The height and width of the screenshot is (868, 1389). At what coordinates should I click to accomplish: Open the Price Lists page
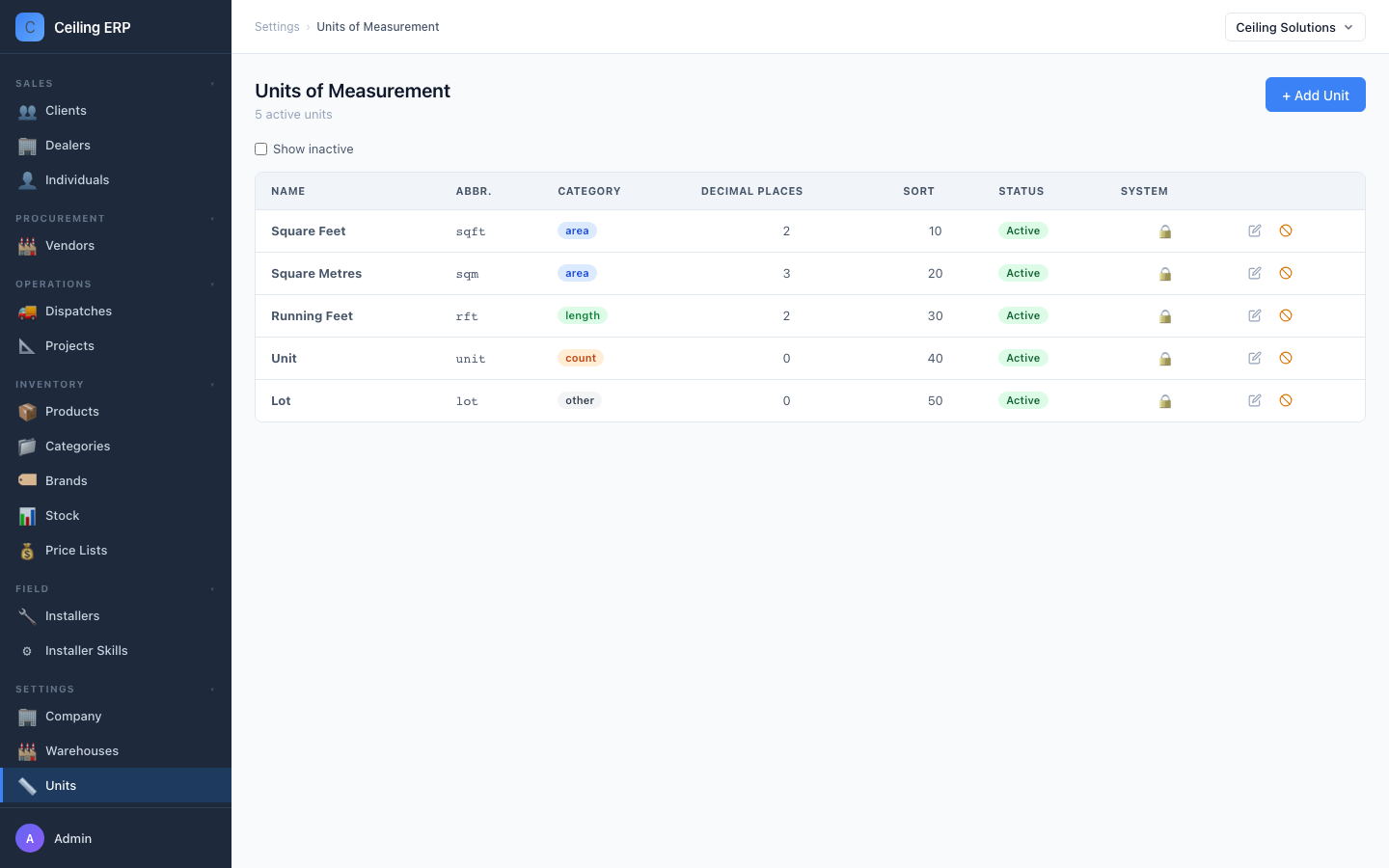pyautogui.click(x=116, y=551)
